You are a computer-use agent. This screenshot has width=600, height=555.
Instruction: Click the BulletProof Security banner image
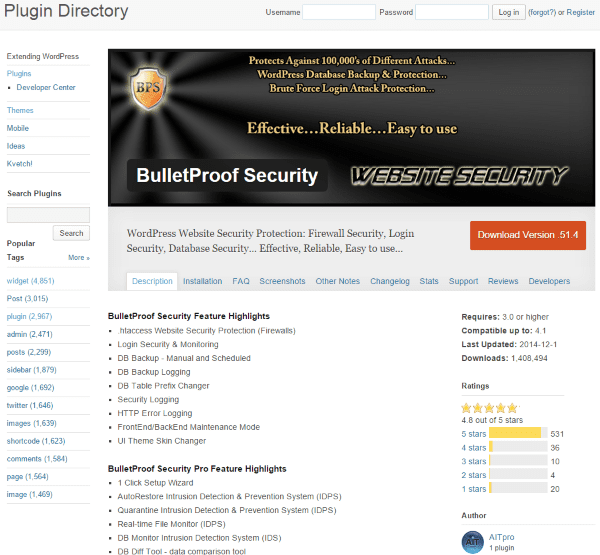click(x=351, y=128)
